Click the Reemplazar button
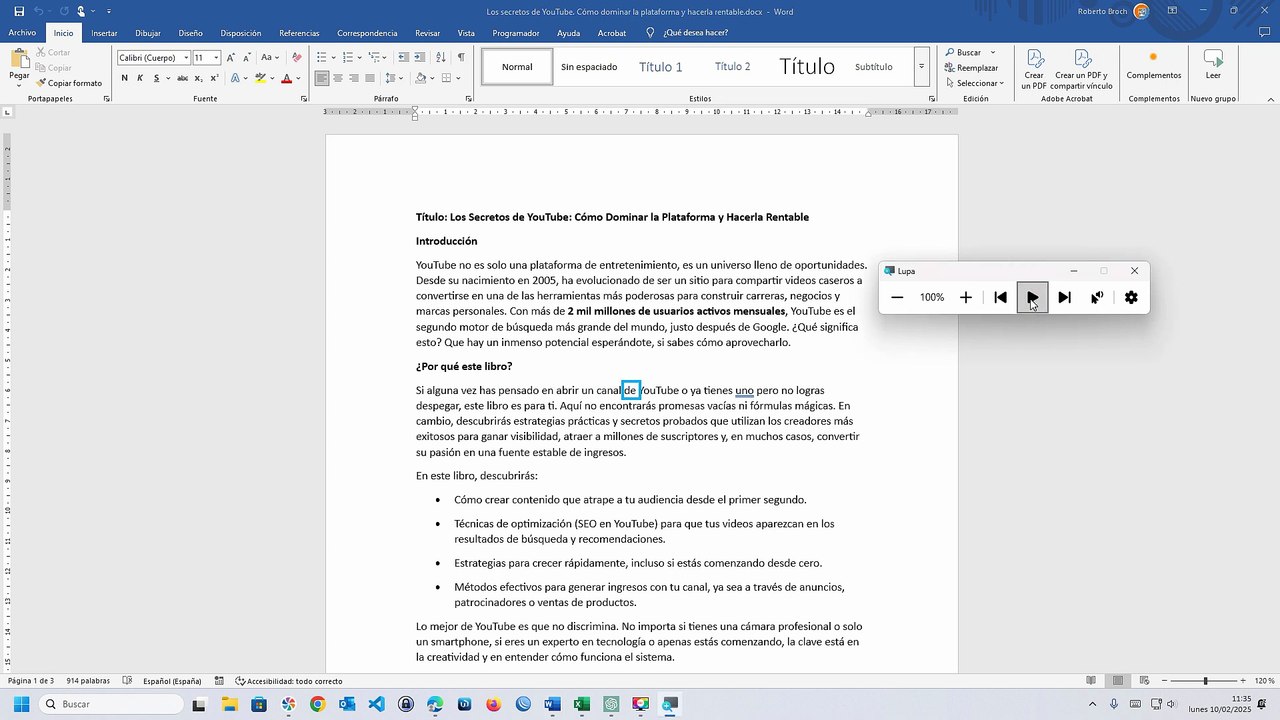 [971, 68]
